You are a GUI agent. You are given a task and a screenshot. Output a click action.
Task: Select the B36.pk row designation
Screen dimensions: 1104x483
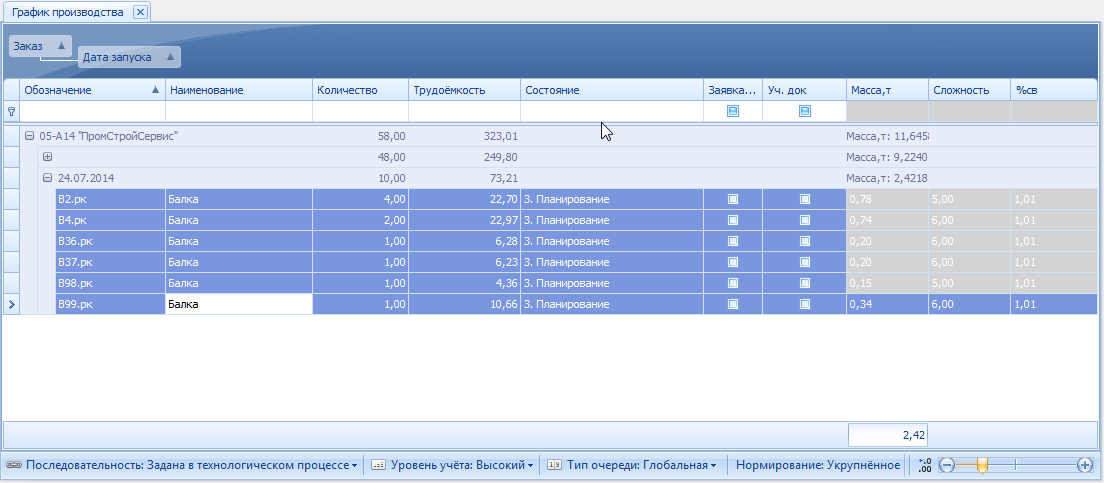point(111,242)
